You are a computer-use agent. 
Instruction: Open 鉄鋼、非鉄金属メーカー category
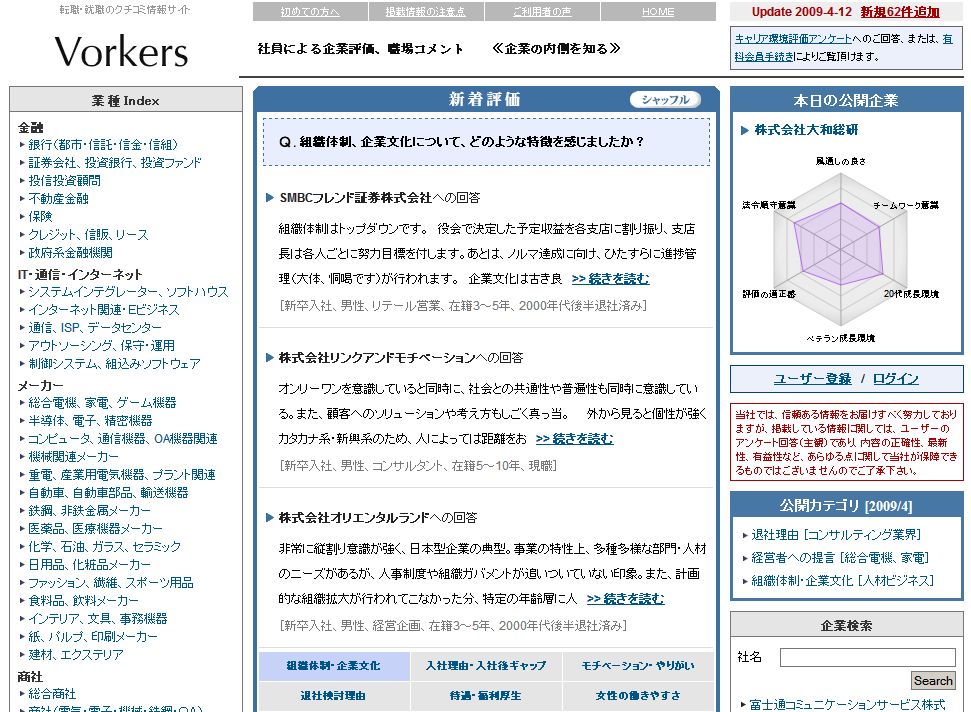89,511
